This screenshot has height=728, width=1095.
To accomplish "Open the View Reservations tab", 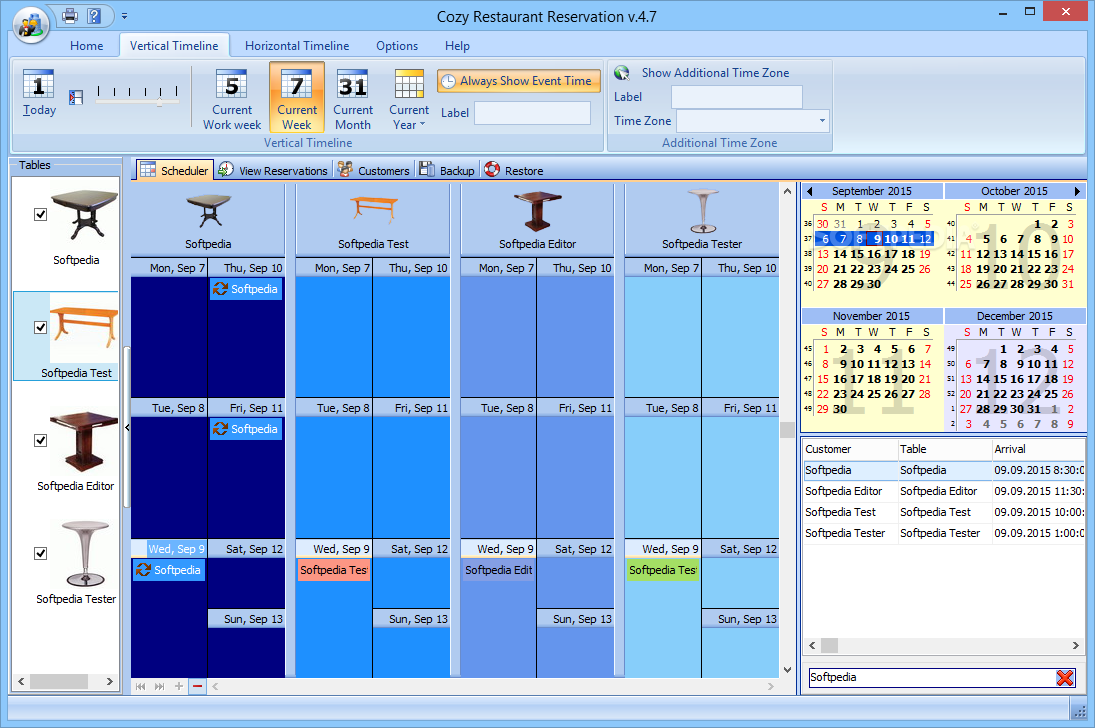I will point(273,170).
